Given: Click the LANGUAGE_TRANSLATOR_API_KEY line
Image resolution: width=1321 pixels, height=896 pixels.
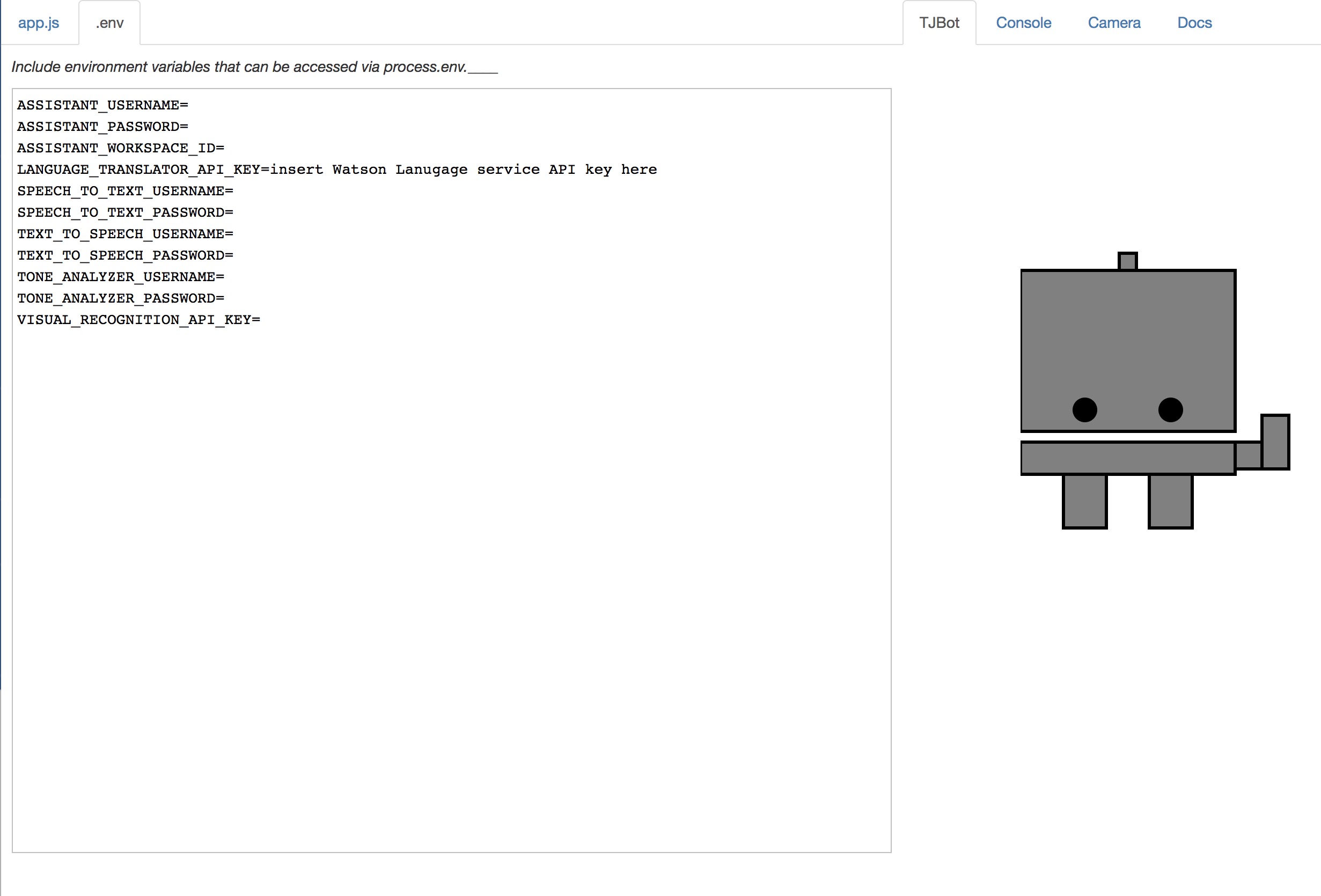Looking at the screenshot, I should [336, 170].
